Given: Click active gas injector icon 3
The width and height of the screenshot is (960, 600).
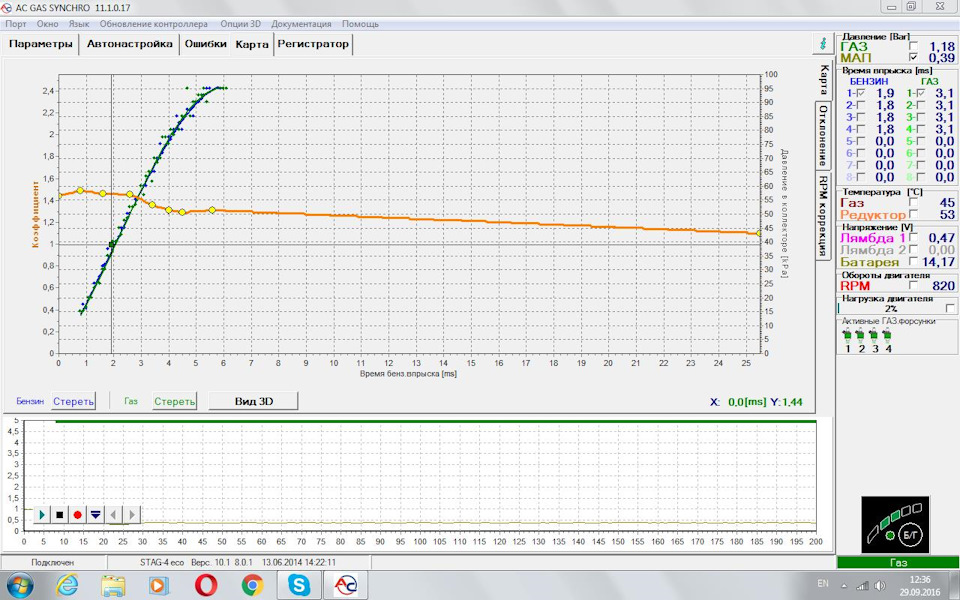Looking at the screenshot, I should pyautogui.click(x=874, y=336).
